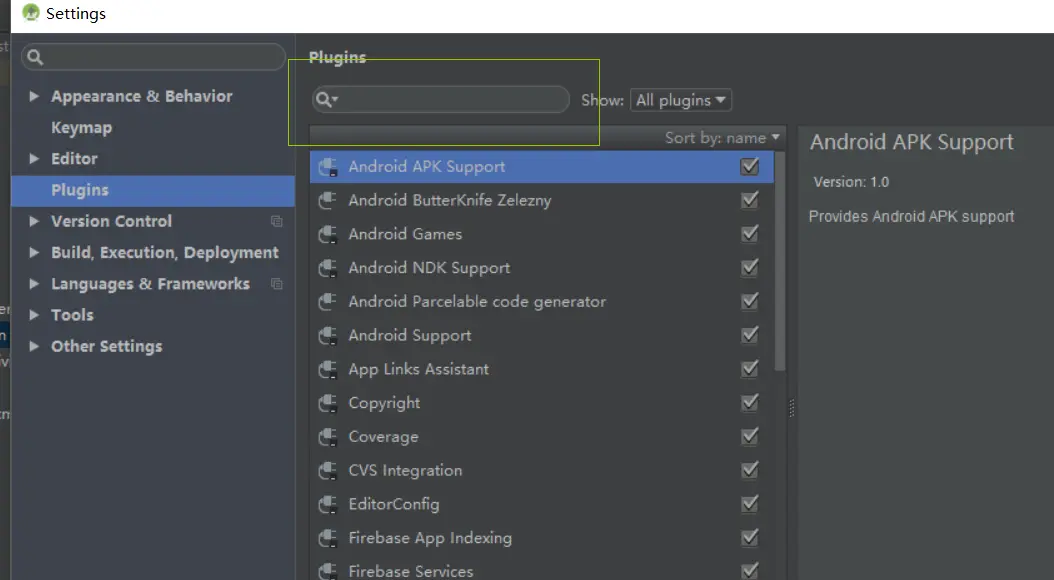The image size is (1054, 580).
Task: Click the plugin icon beside Android APK Support
Action: click(x=327, y=167)
